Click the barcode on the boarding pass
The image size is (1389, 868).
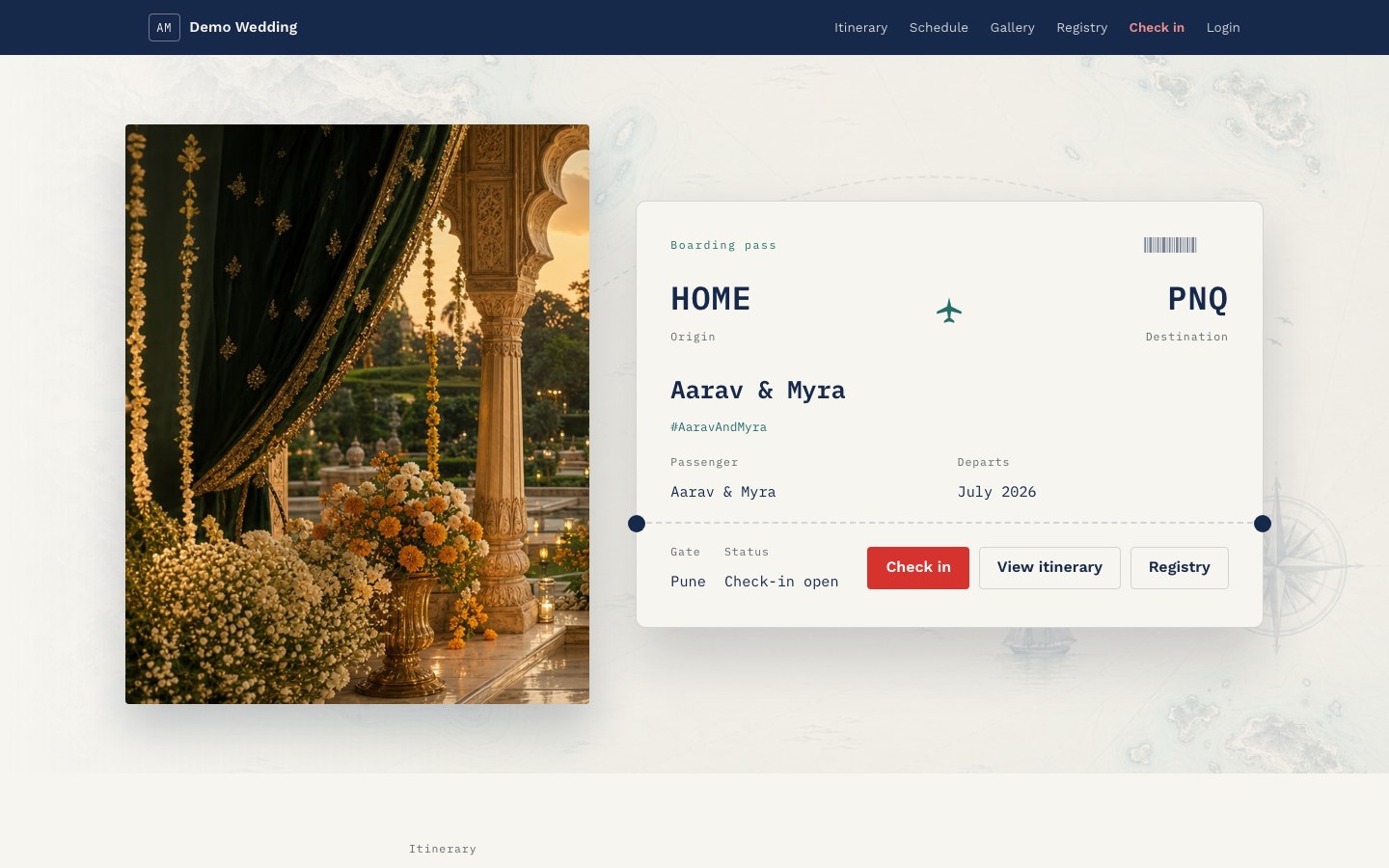click(x=1170, y=245)
